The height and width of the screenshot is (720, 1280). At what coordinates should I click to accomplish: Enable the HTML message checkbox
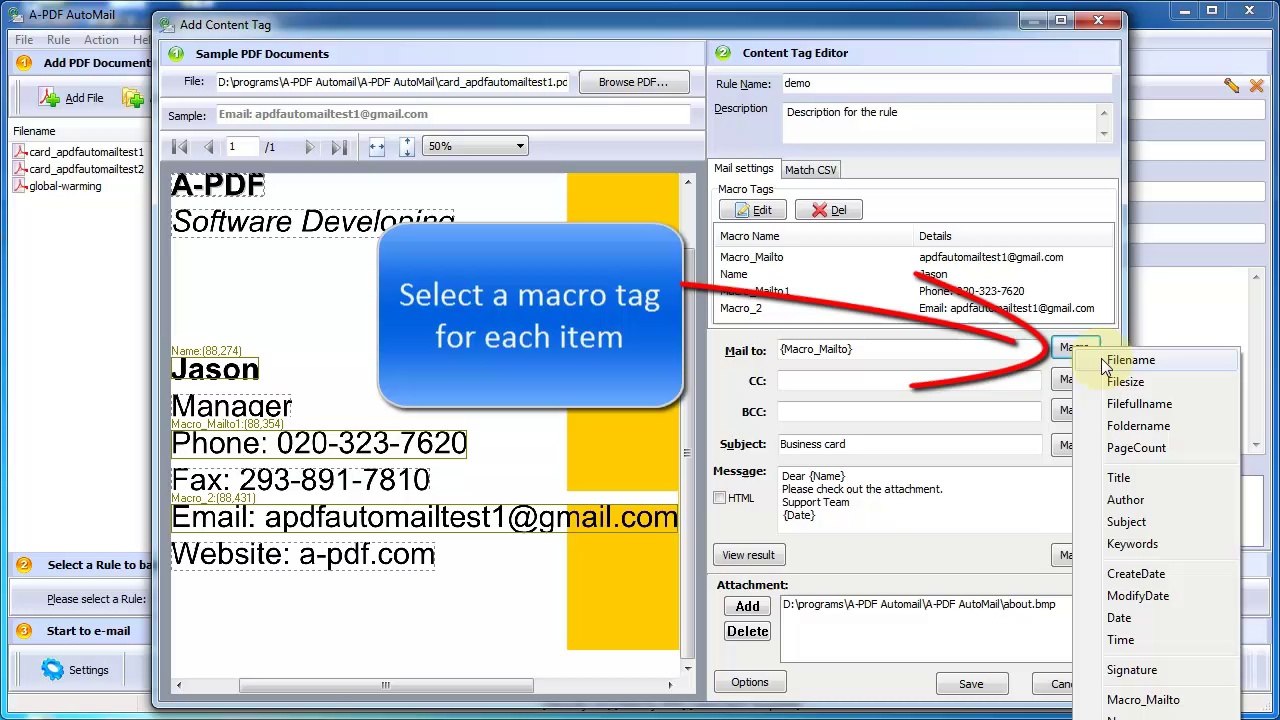719,498
